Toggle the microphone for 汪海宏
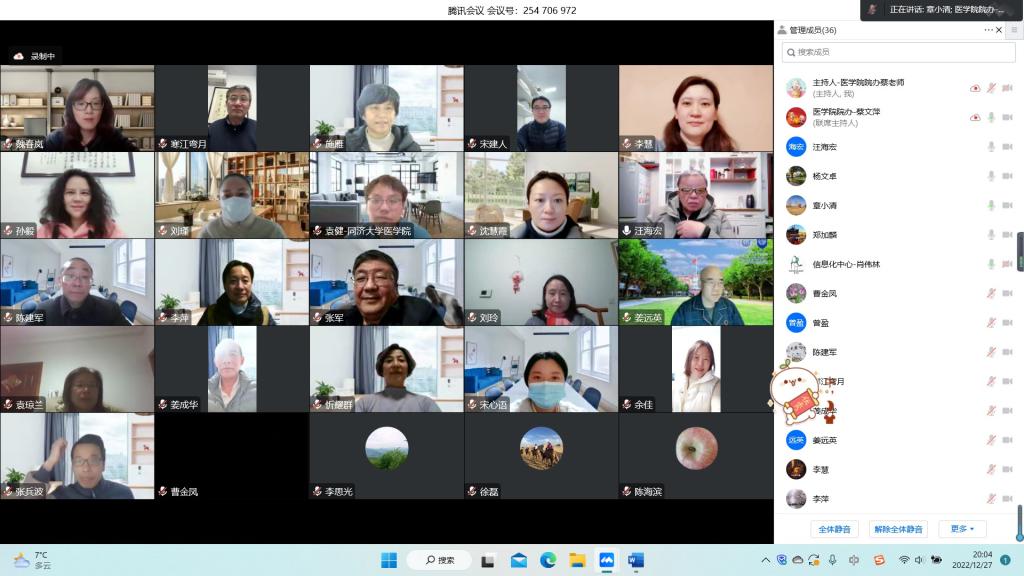Viewport: 1024px width, 576px height. click(x=991, y=147)
